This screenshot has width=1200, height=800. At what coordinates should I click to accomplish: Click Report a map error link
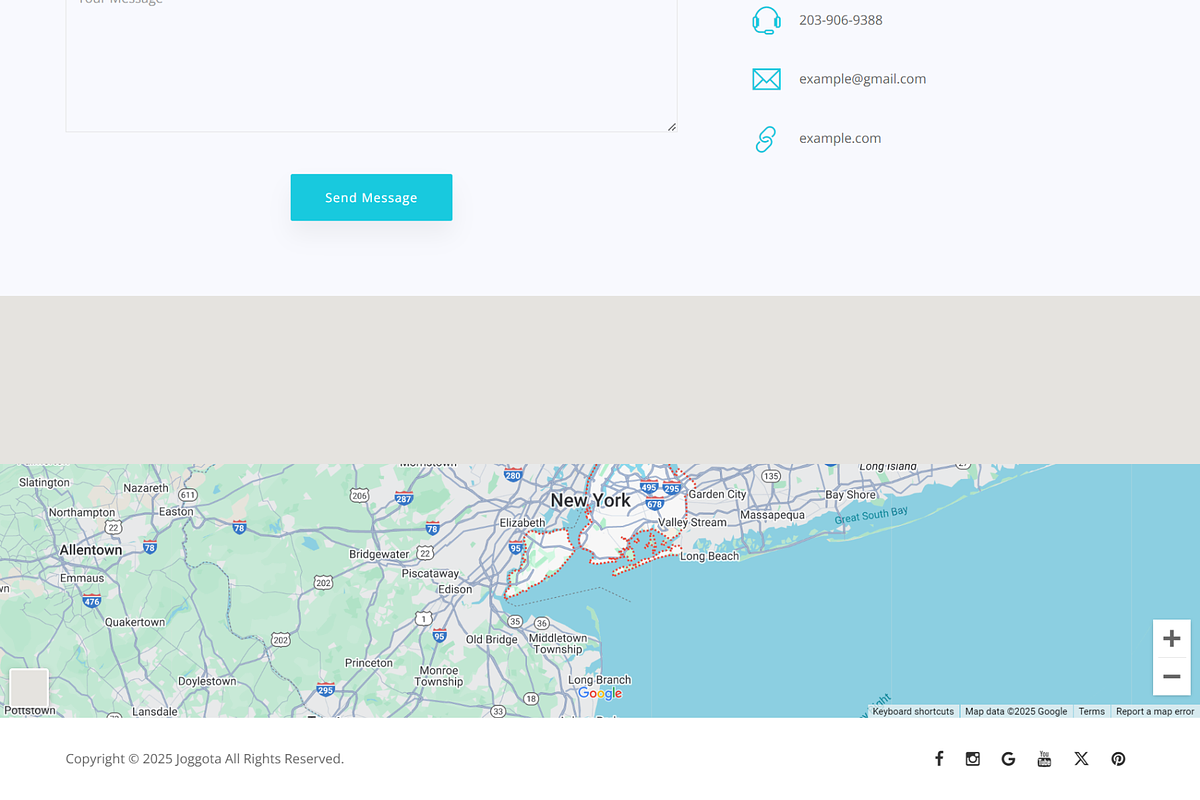1155,711
